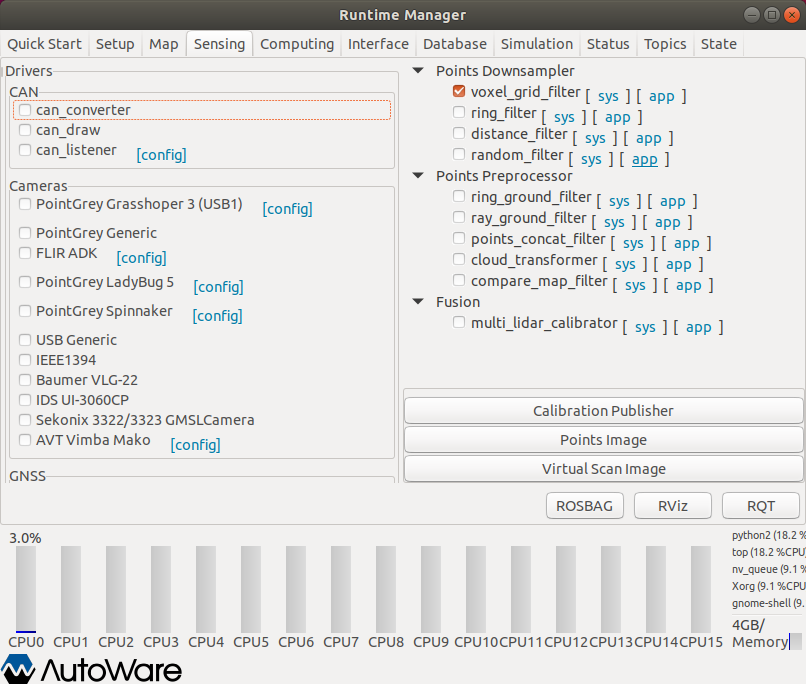Uncheck the voxel_grid_filter checkbox

[x=459, y=91]
